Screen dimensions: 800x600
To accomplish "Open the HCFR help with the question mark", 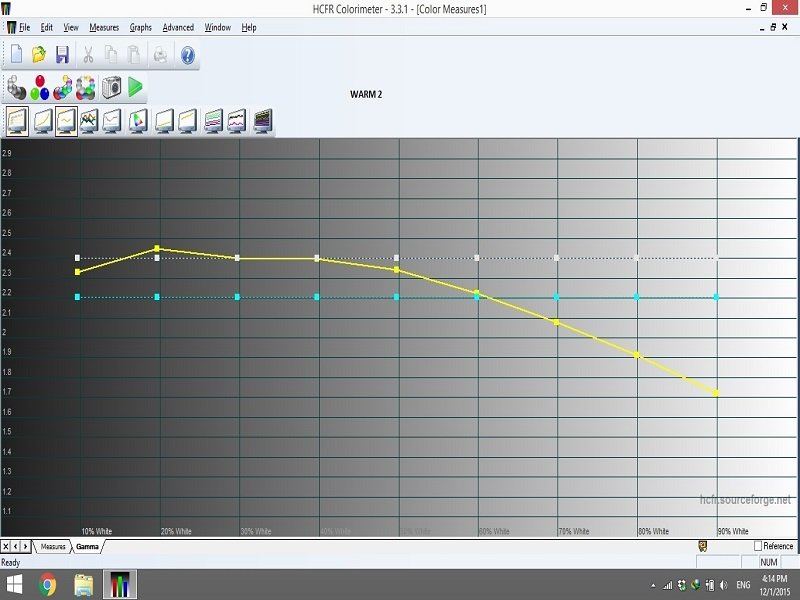I will 187,56.
